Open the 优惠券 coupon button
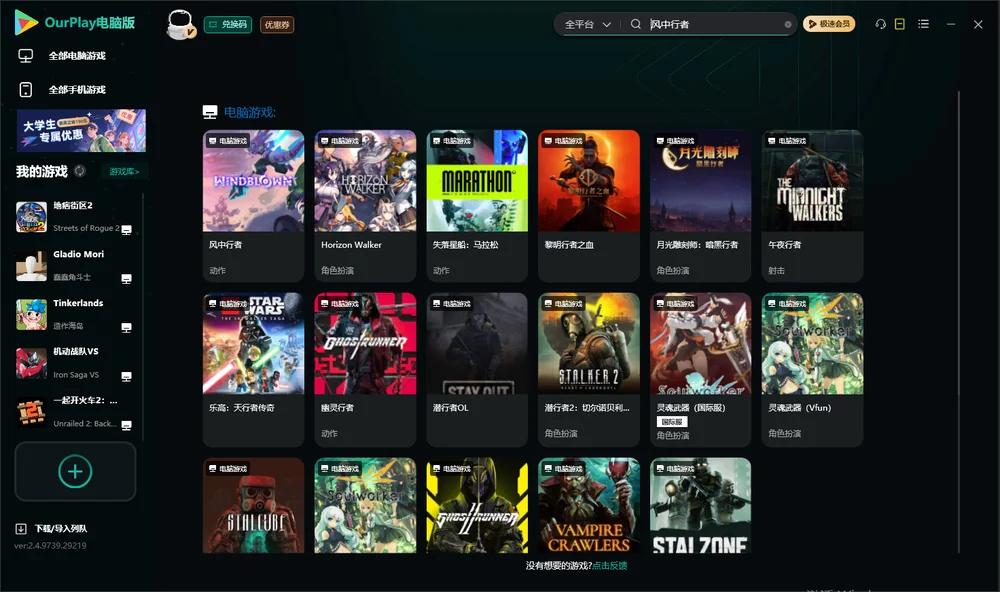Image resolution: width=1000 pixels, height=592 pixels. click(x=277, y=25)
